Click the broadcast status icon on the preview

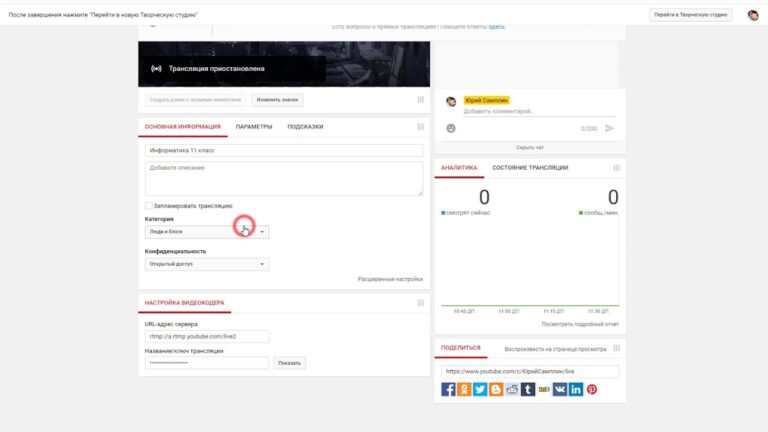pos(156,69)
